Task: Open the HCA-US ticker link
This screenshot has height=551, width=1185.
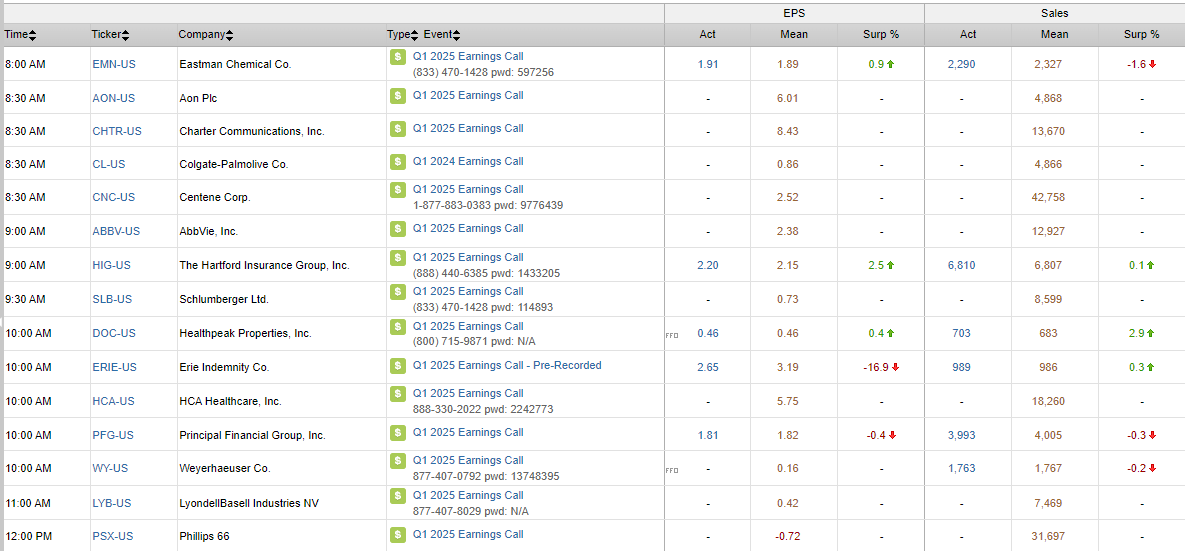Action: (x=113, y=401)
